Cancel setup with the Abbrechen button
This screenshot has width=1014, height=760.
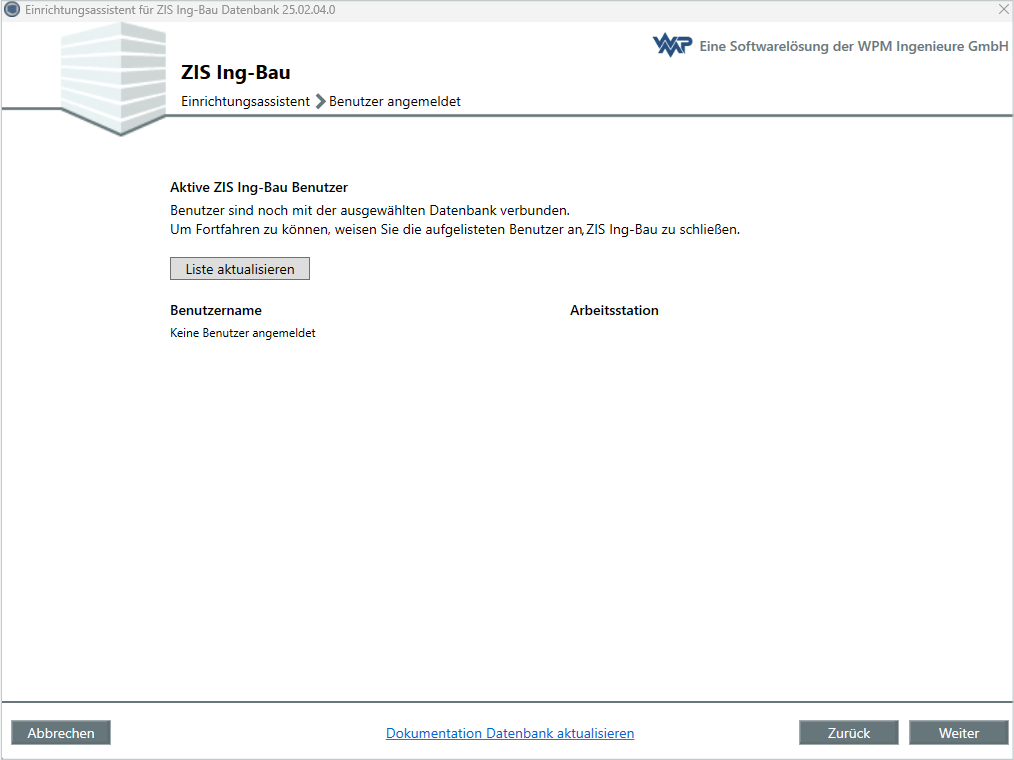click(x=61, y=733)
